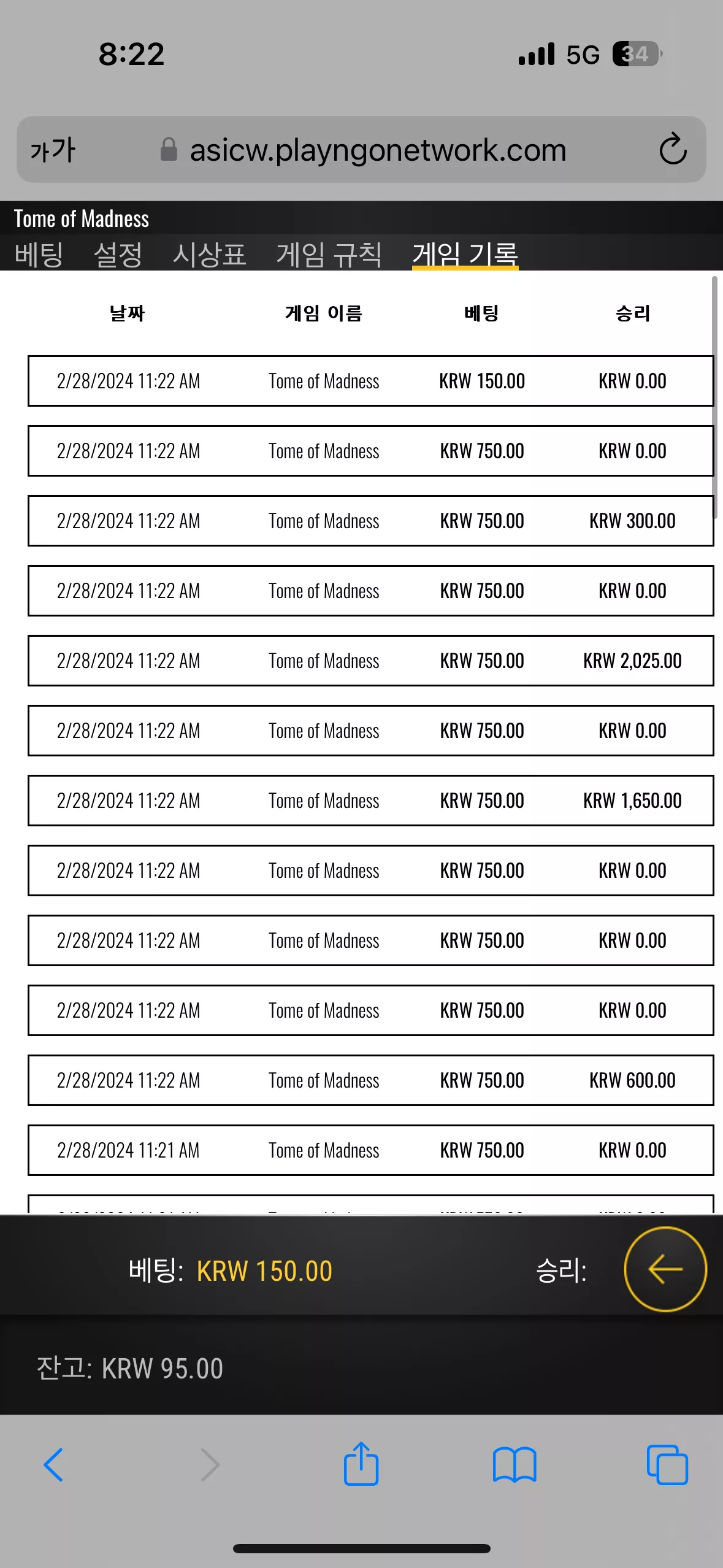Switch to the 설정 tab
Screen dimensions: 723x1568
[x=118, y=254]
